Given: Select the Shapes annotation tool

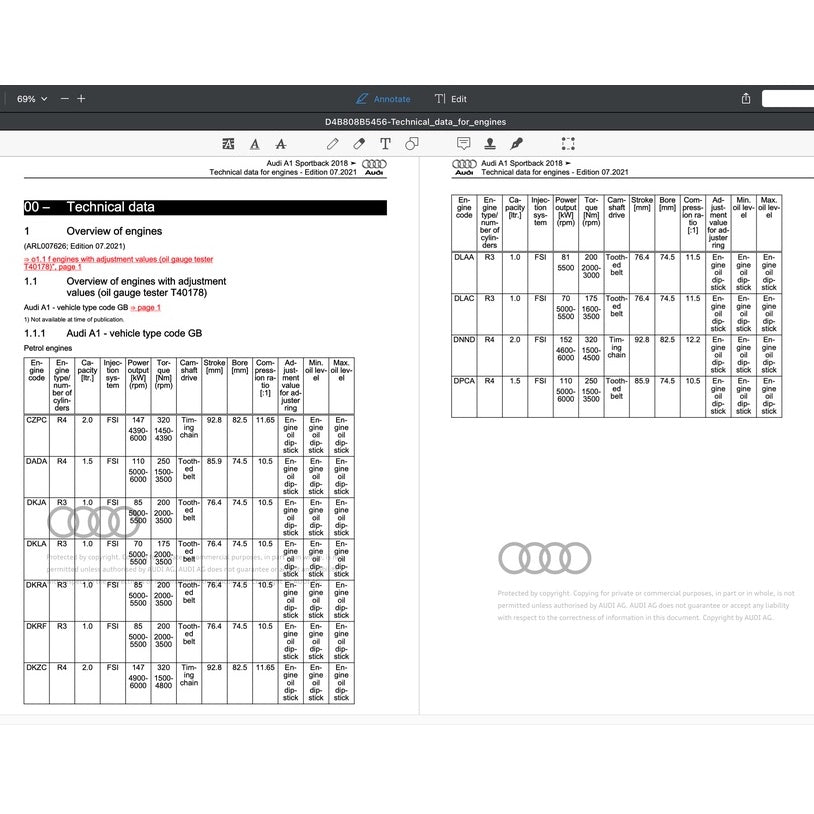Looking at the screenshot, I should coord(411,143).
